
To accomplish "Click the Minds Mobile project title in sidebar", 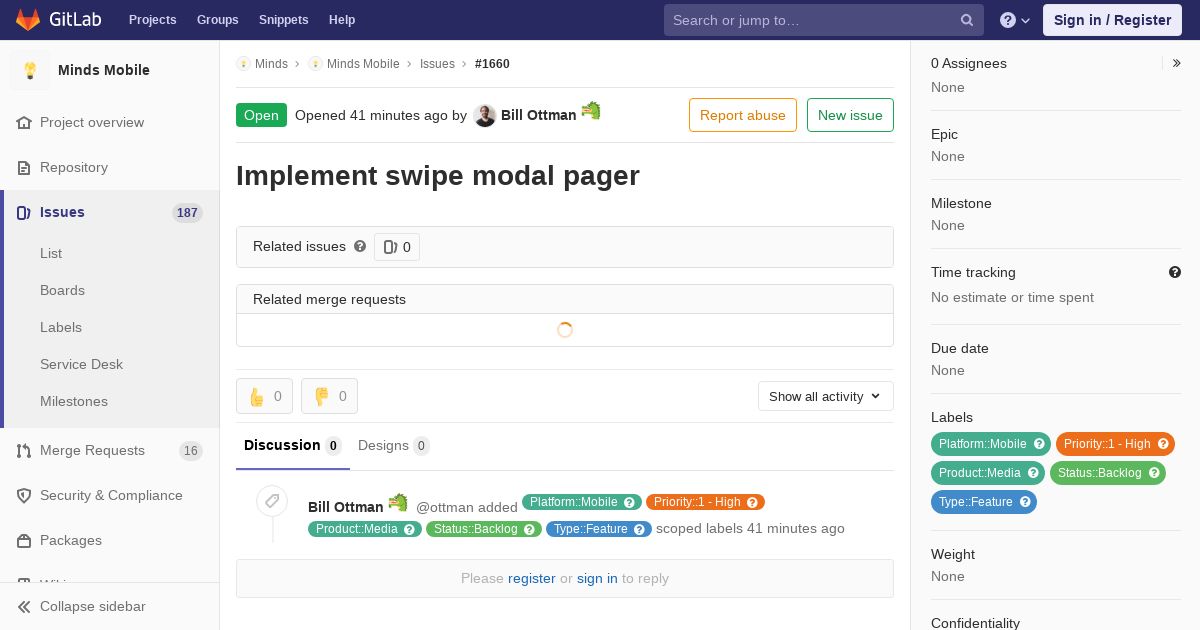I will click(104, 70).
